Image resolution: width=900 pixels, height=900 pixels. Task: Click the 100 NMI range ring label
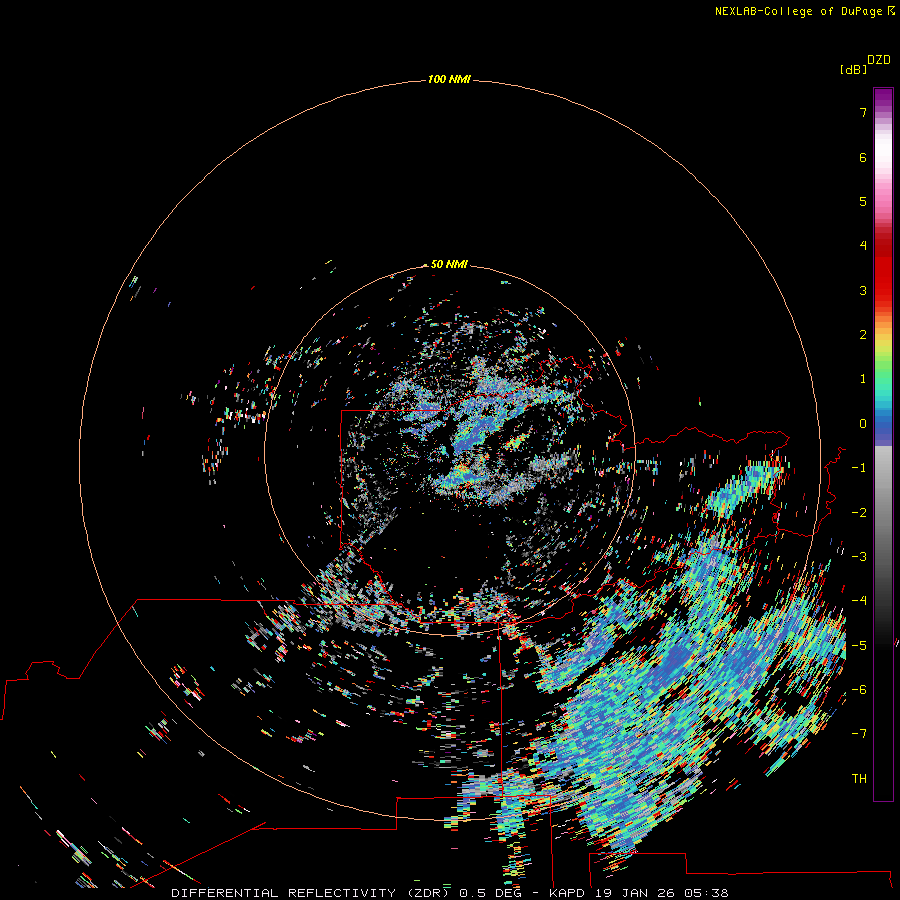(449, 79)
